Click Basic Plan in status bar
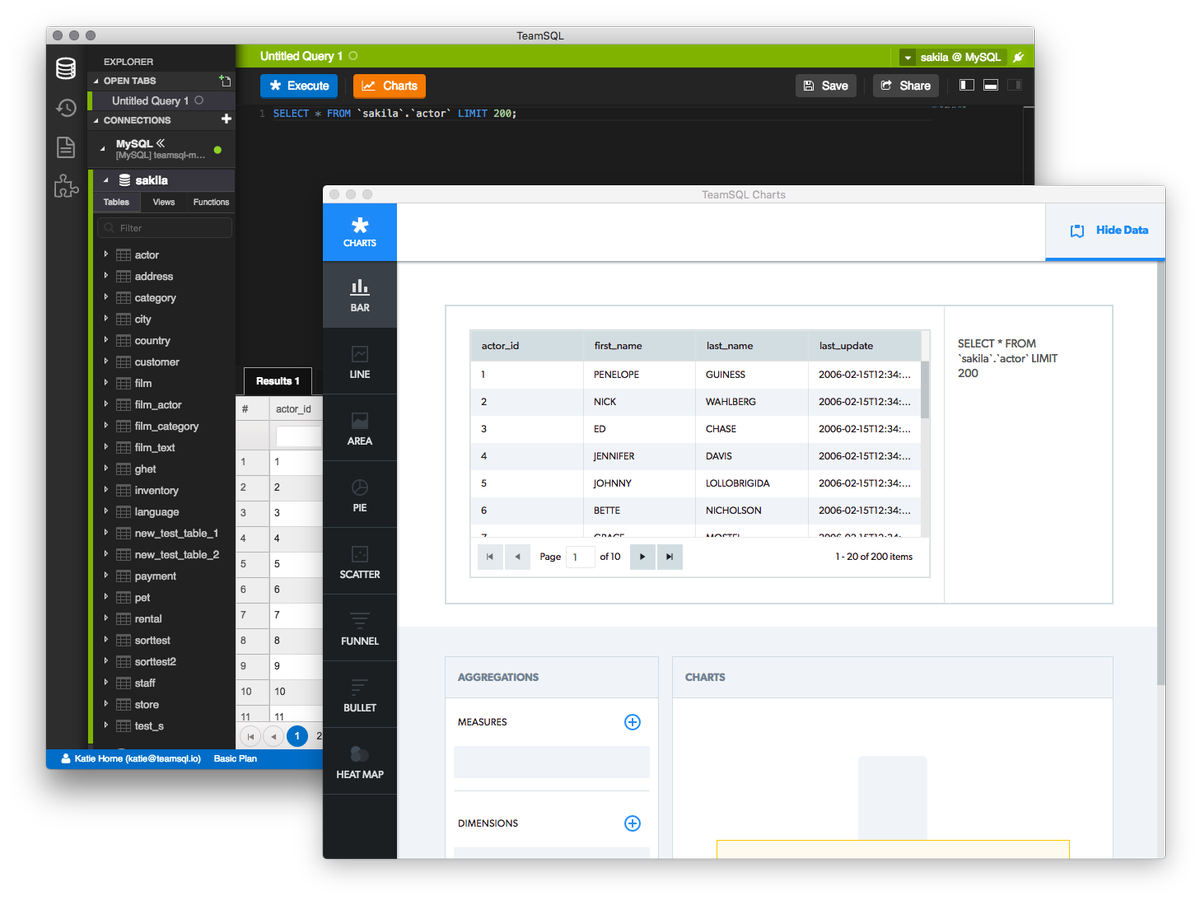 235,759
